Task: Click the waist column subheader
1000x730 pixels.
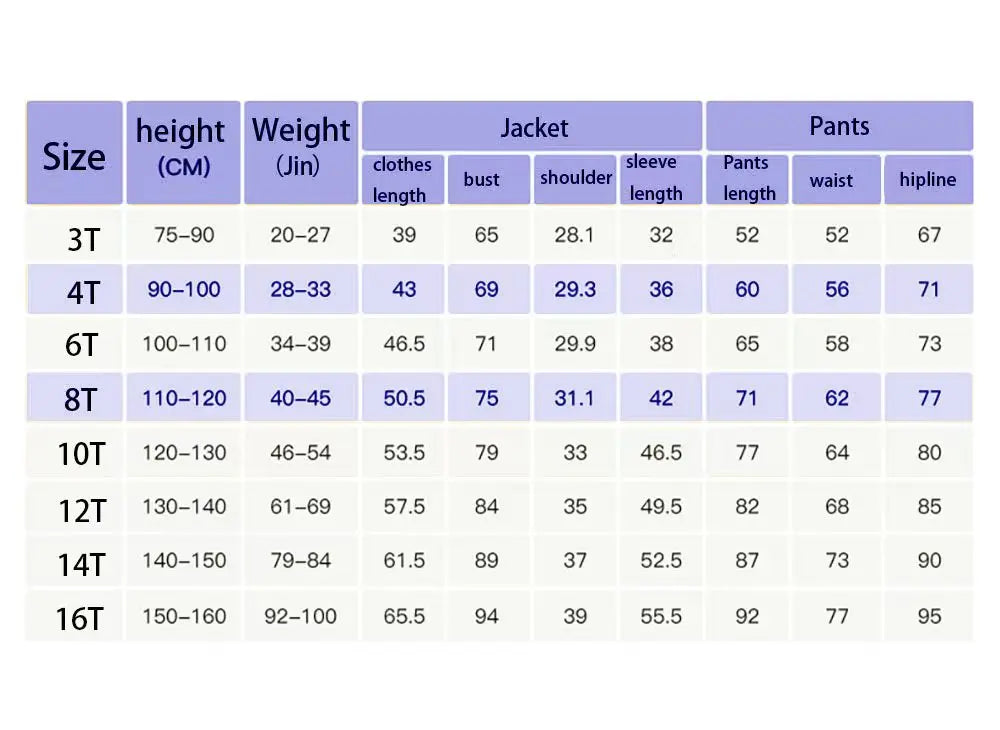Action: tap(832, 180)
